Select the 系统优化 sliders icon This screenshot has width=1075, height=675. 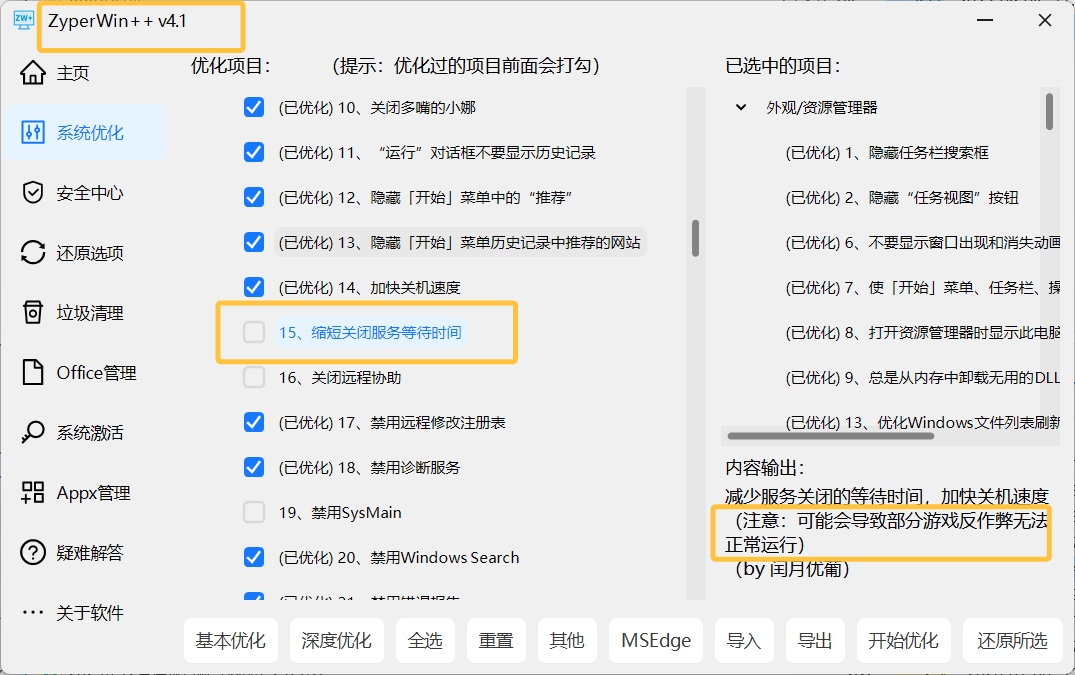click(33, 133)
